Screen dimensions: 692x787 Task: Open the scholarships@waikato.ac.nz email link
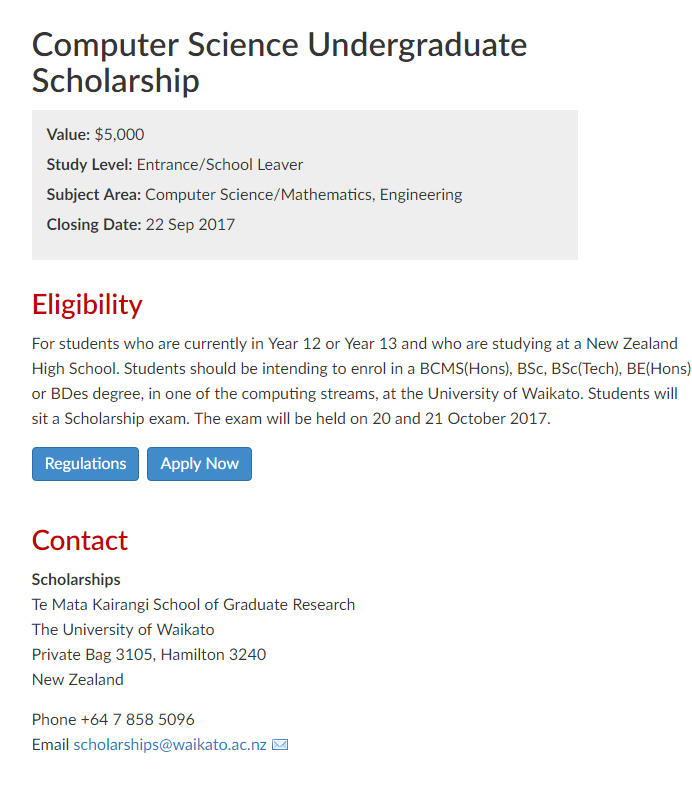coord(170,745)
